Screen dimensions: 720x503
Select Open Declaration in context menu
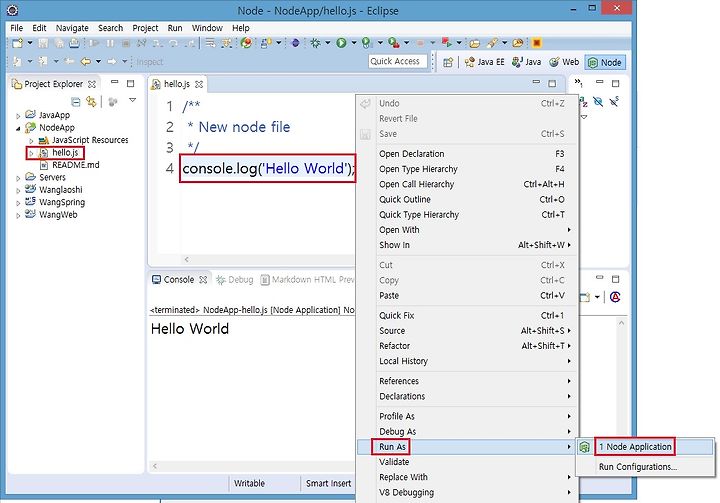[x=467, y=154]
